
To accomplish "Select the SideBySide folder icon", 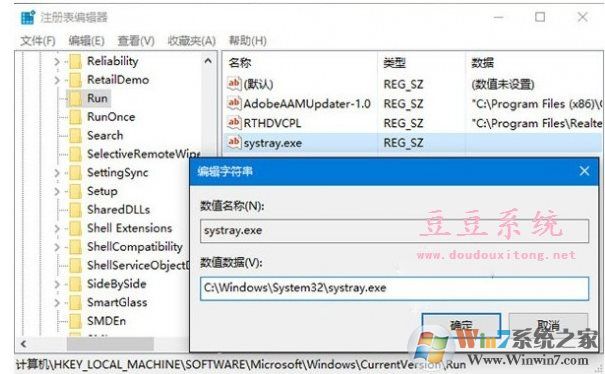I will [76, 284].
